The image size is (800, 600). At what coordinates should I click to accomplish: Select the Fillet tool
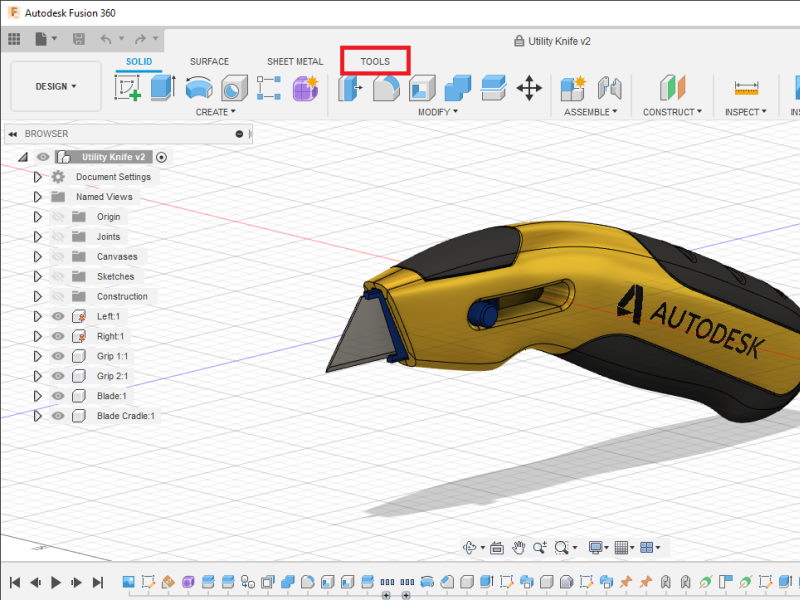pos(386,88)
